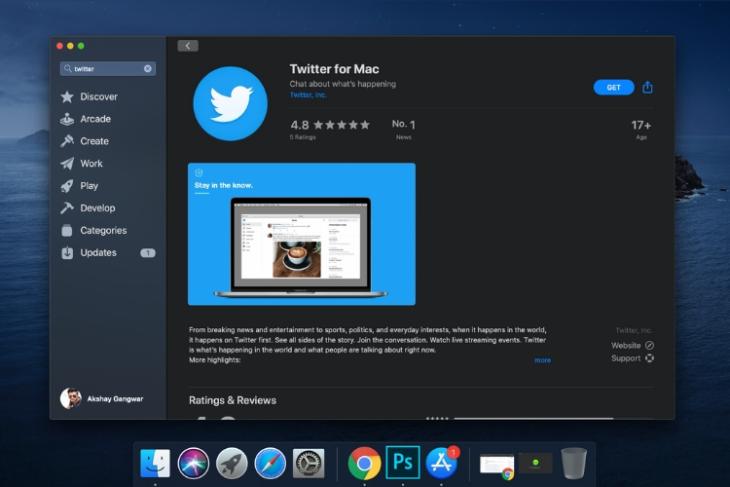The image size is (730, 487).
Task: Open Photoshop from the Dock
Action: (403, 462)
